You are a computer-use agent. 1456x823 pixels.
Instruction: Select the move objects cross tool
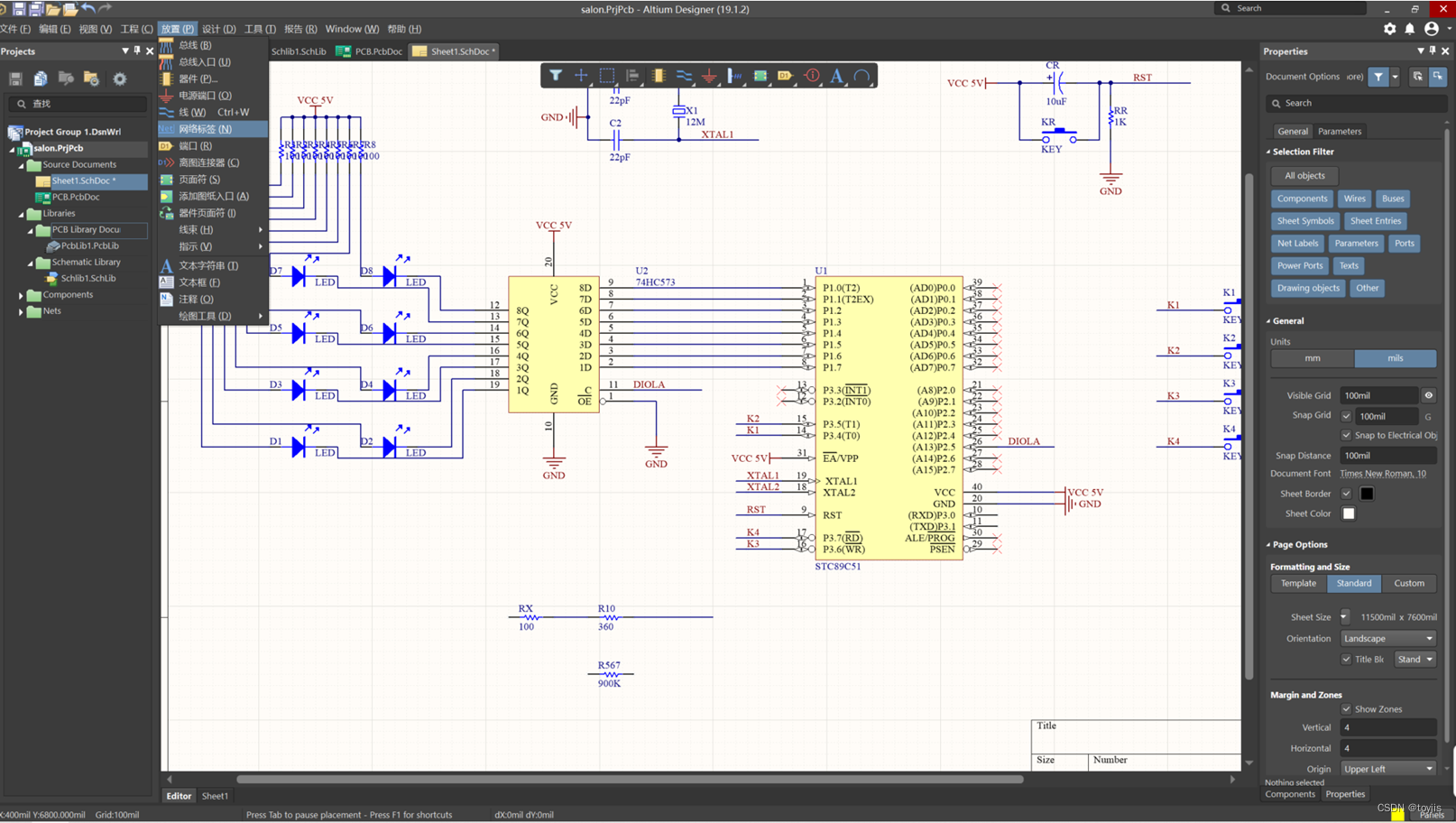pyautogui.click(x=581, y=76)
